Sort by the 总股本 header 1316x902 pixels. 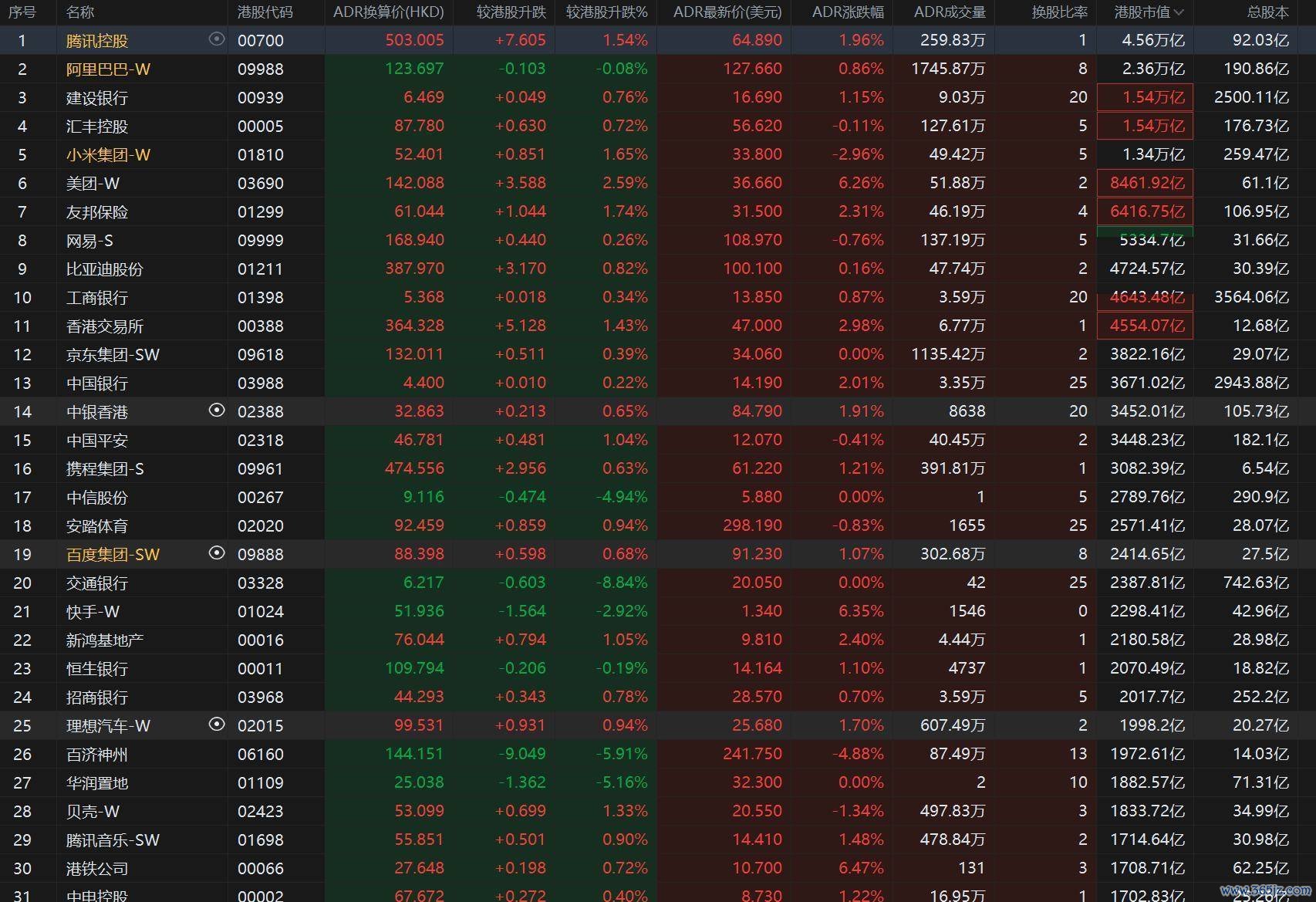[x=1268, y=12]
